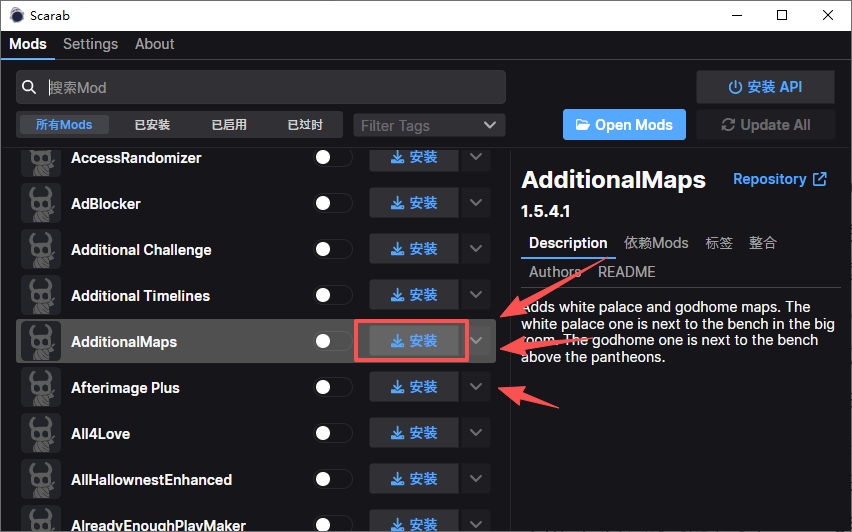Click the 安装 API button

click(765, 87)
